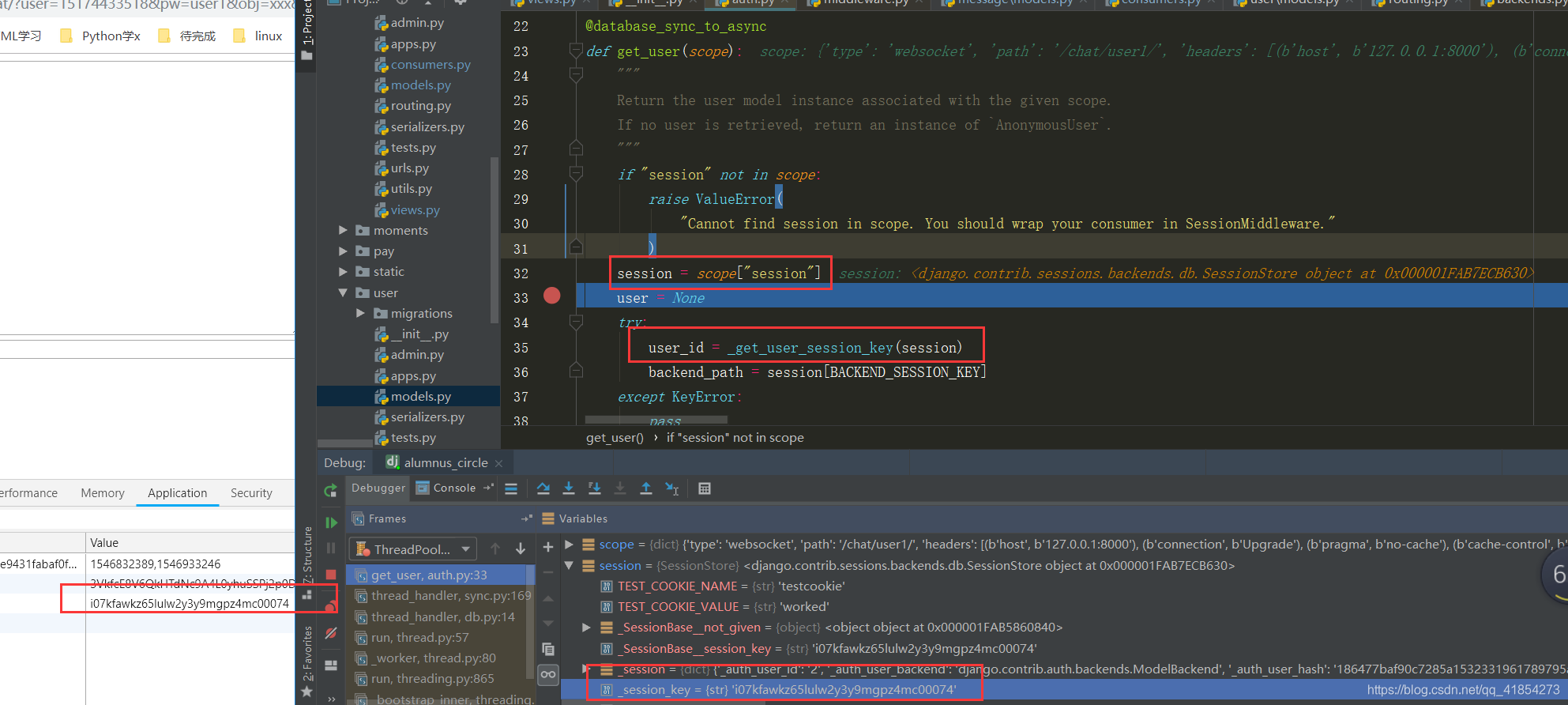Open the Evaluate Expression calculator icon
The height and width of the screenshot is (705, 1568).
[x=705, y=488]
